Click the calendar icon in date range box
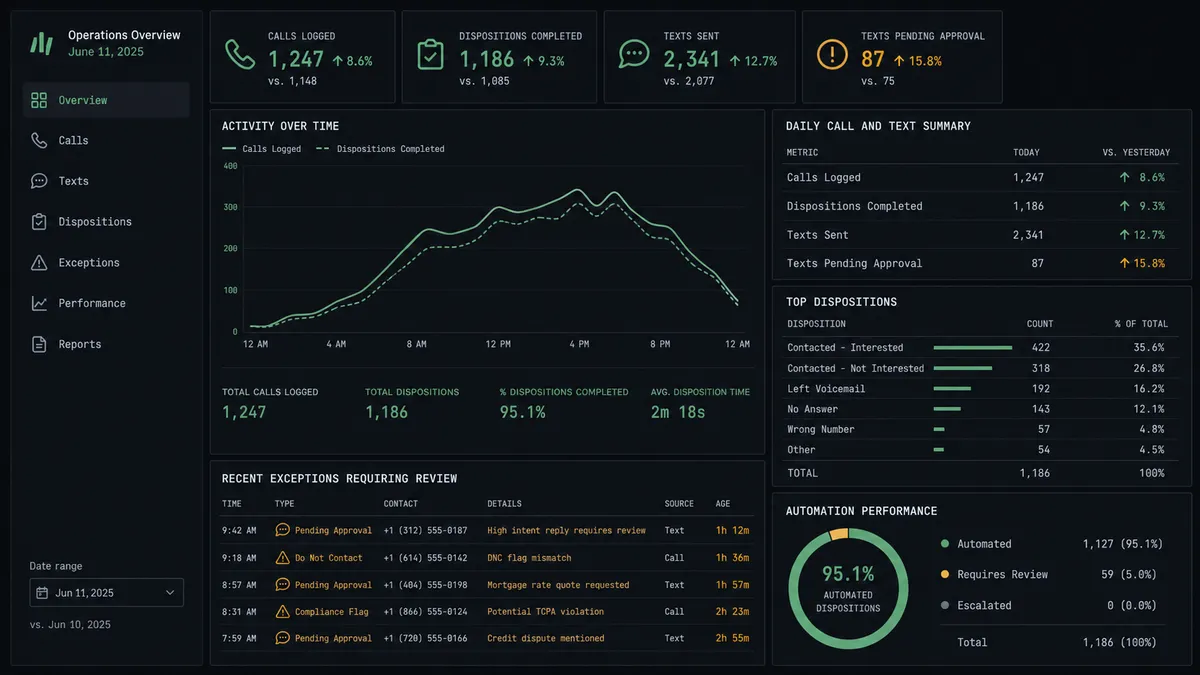 (42, 593)
